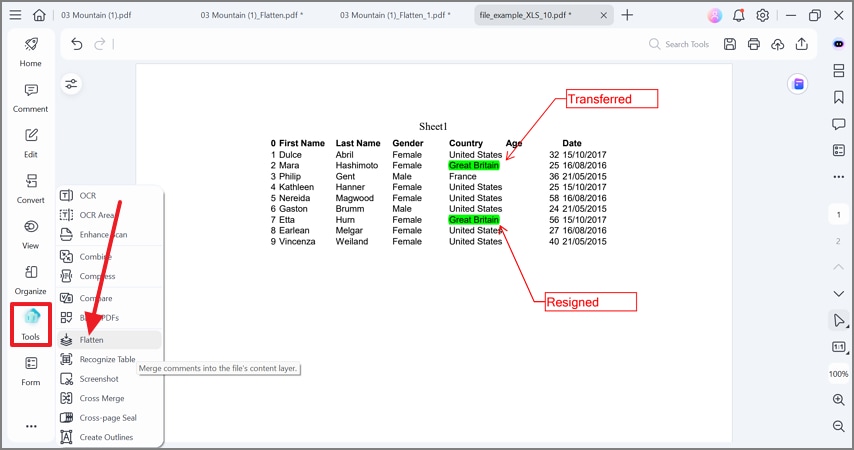Open the properties slider settings button

pyautogui.click(x=71, y=84)
